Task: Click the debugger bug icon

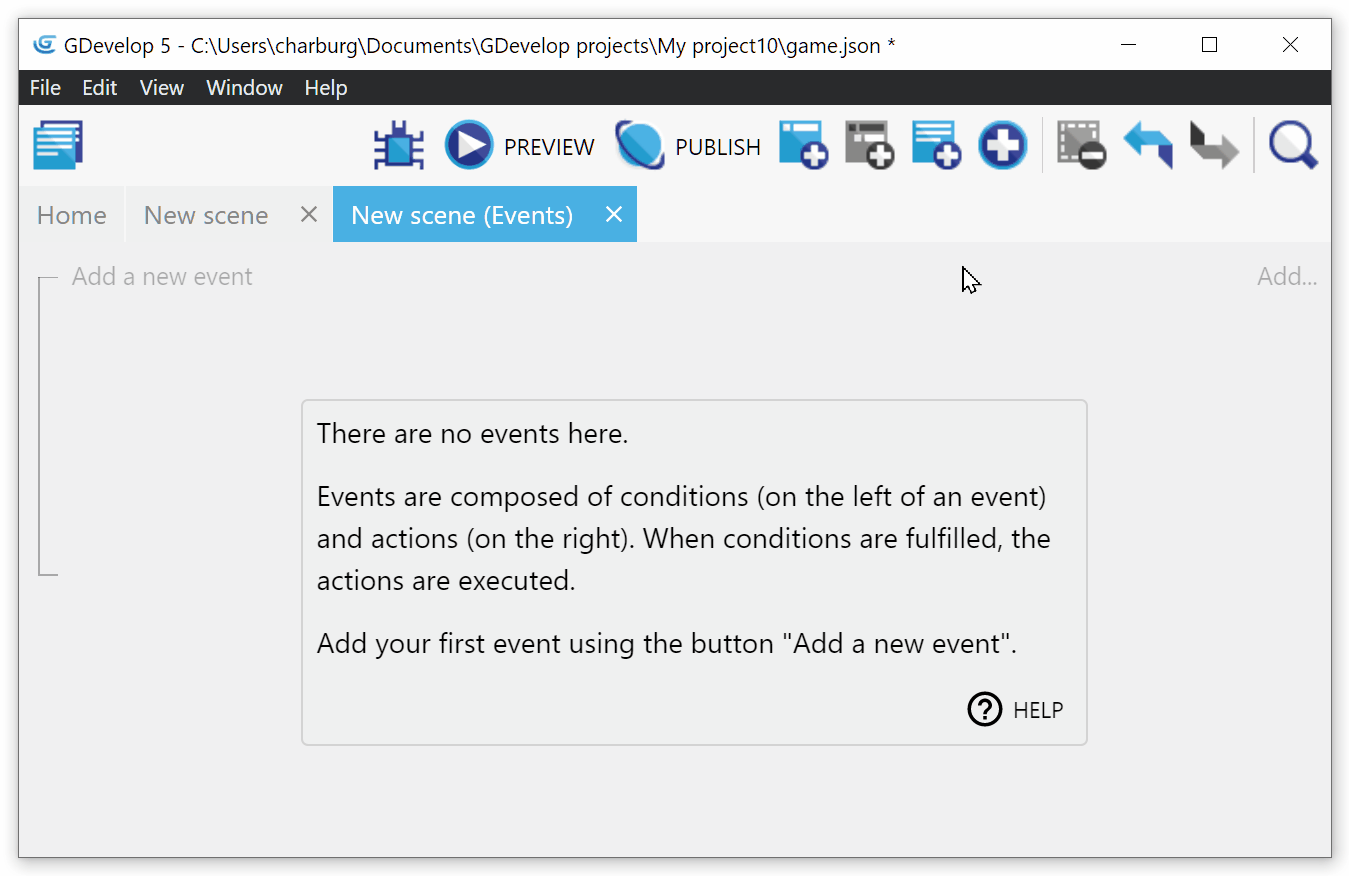Action: click(399, 146)
